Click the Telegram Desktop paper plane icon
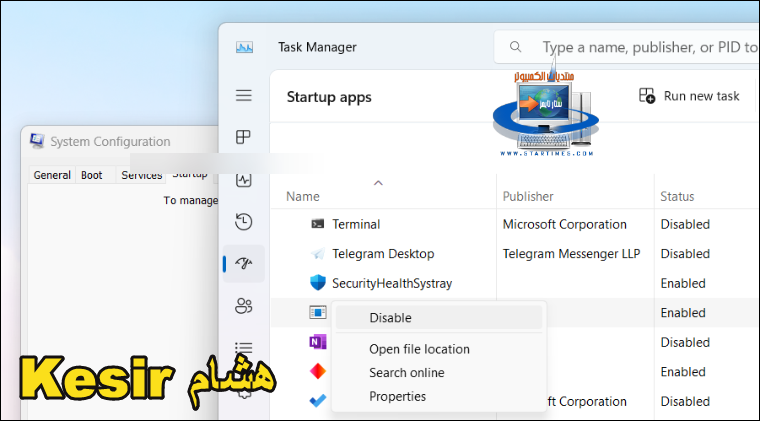The width and height of the screenshot is (760, 421). tap(317, 253)
